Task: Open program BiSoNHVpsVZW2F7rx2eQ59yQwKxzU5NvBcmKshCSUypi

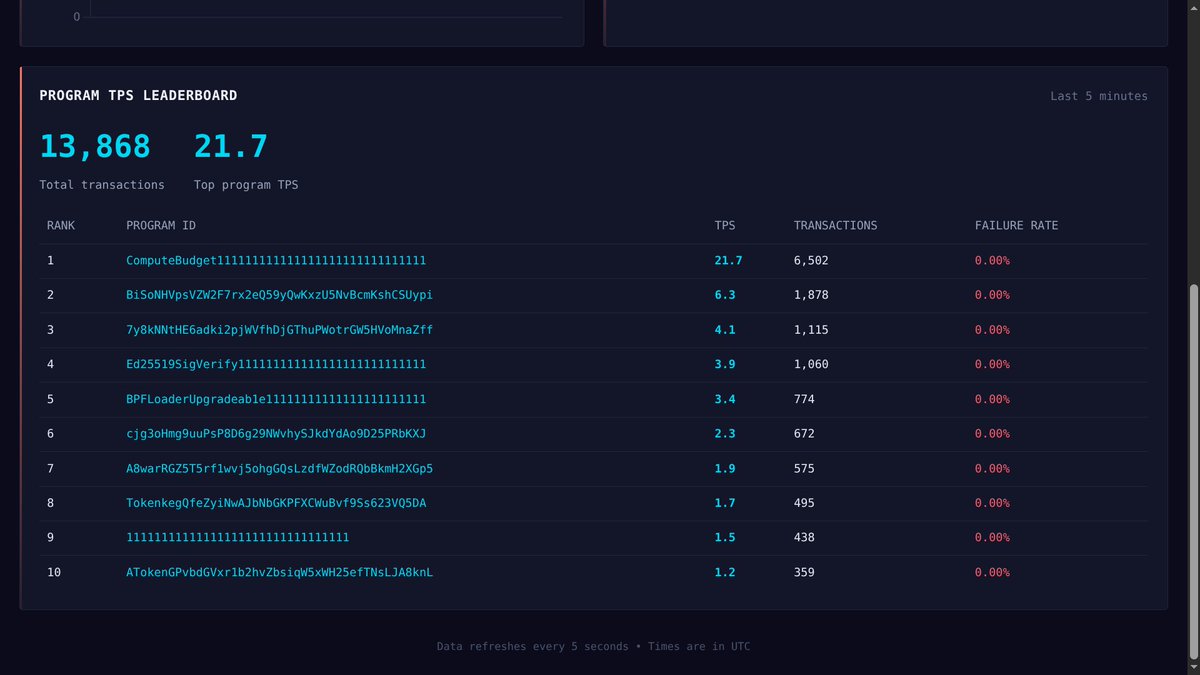Action: pos(279,295)
